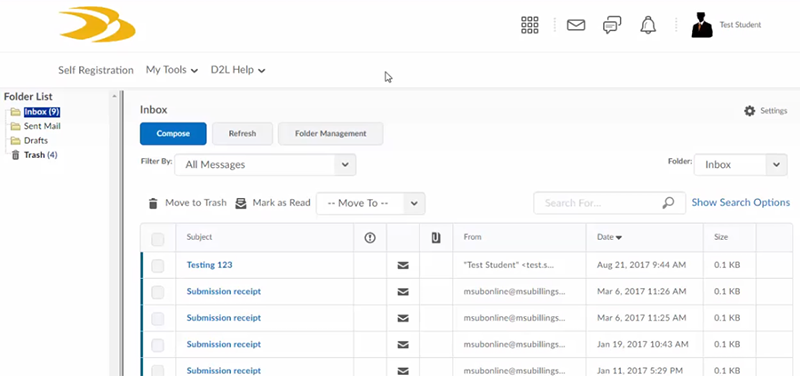This screenshot has width=800, height=376.
Task: Click the Settings link text
Action: point(773,111)
